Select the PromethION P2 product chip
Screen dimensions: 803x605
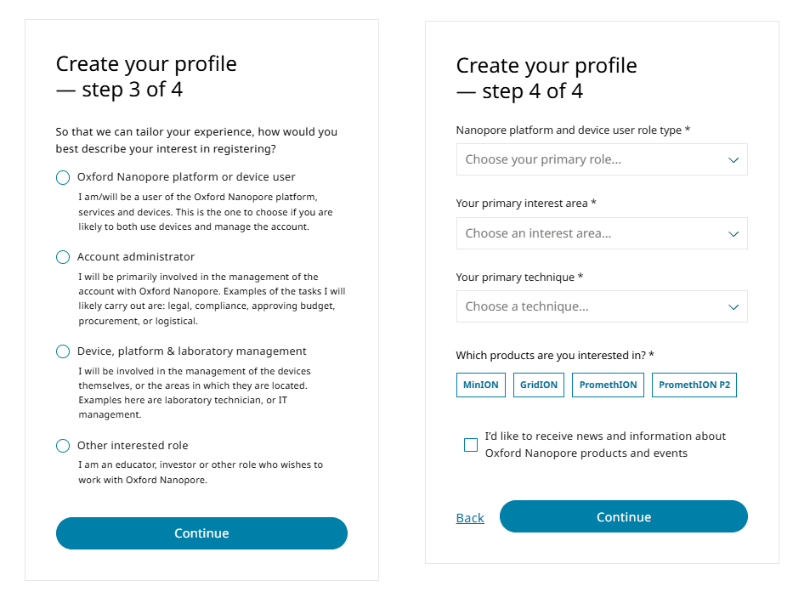point(694,384)
